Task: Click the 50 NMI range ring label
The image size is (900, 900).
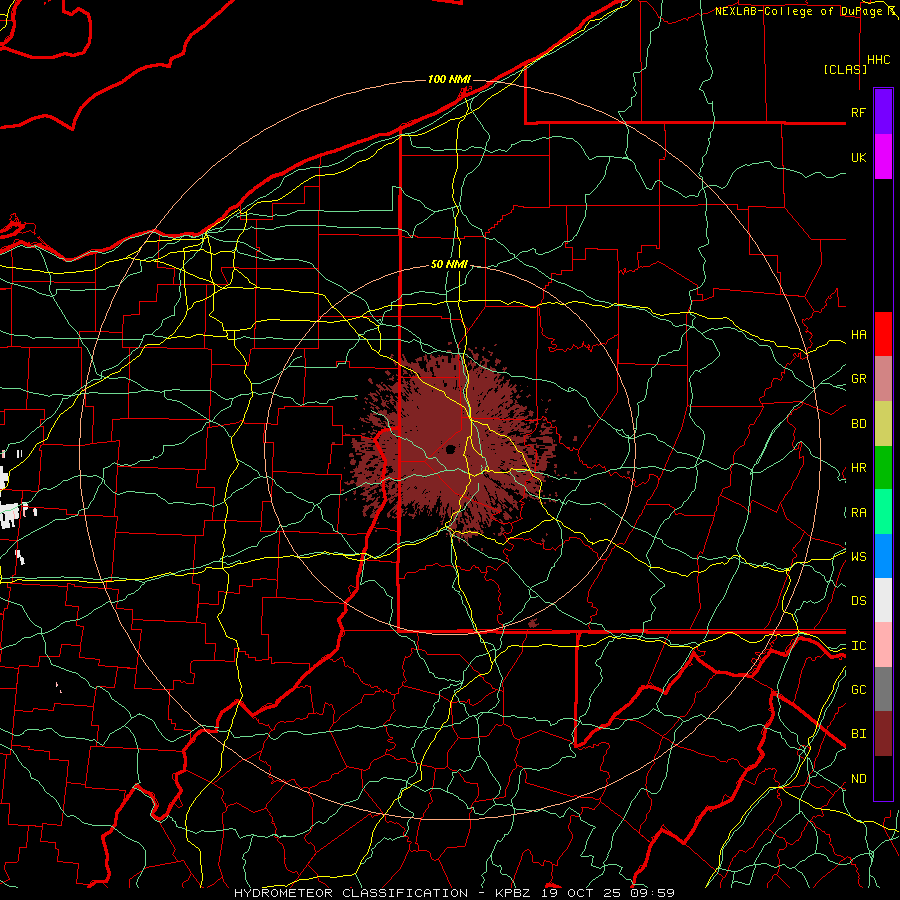Action: pos(449,264)
